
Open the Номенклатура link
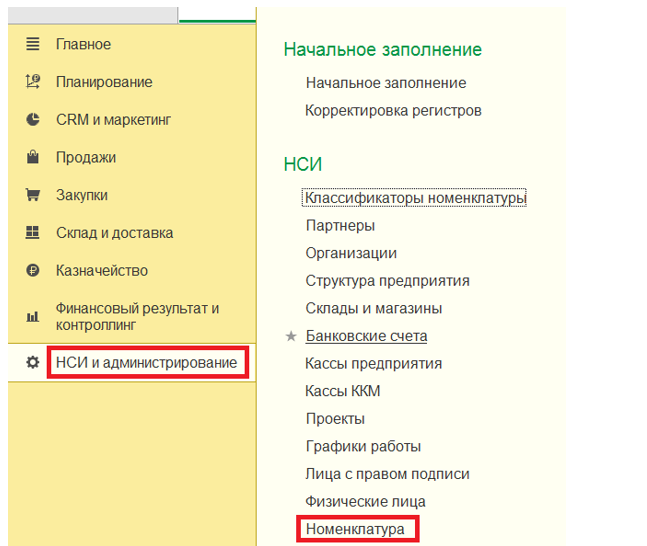click(x=355, y=528)
